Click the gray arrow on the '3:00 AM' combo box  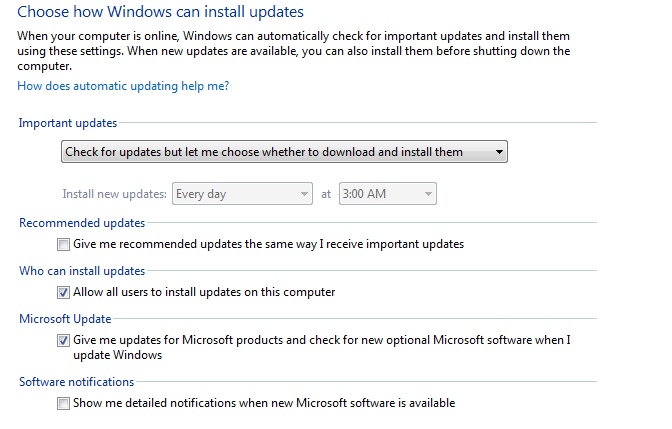[428, 194]
